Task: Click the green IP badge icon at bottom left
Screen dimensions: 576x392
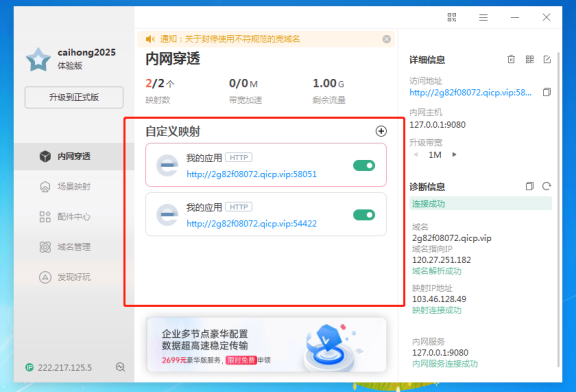Action: pos(29,367)
